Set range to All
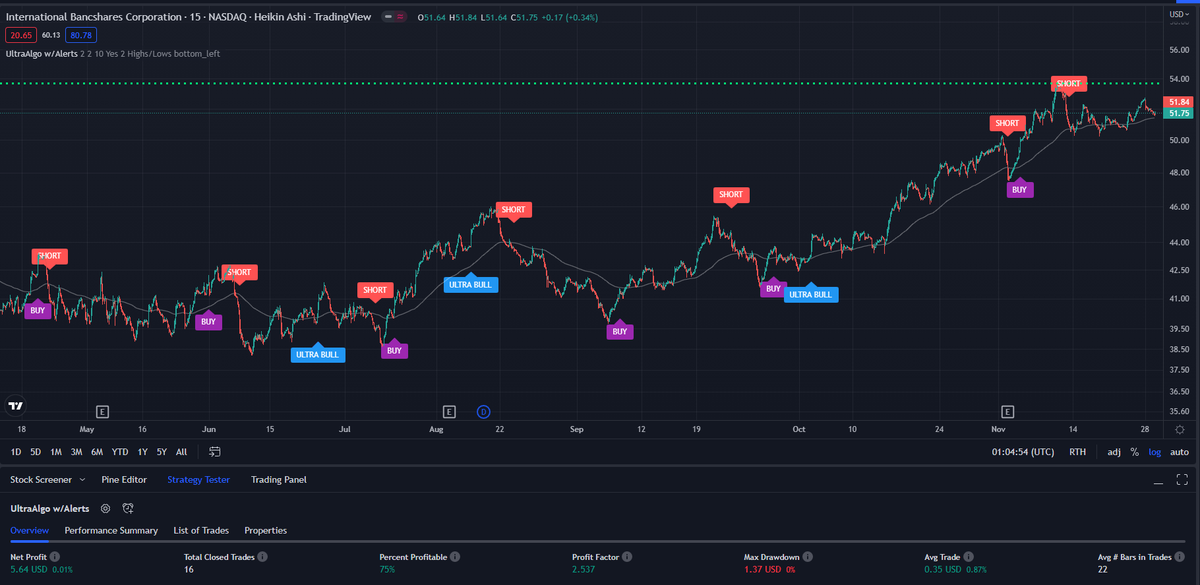This screenshot has width=1200, height=585. [181, 452]
